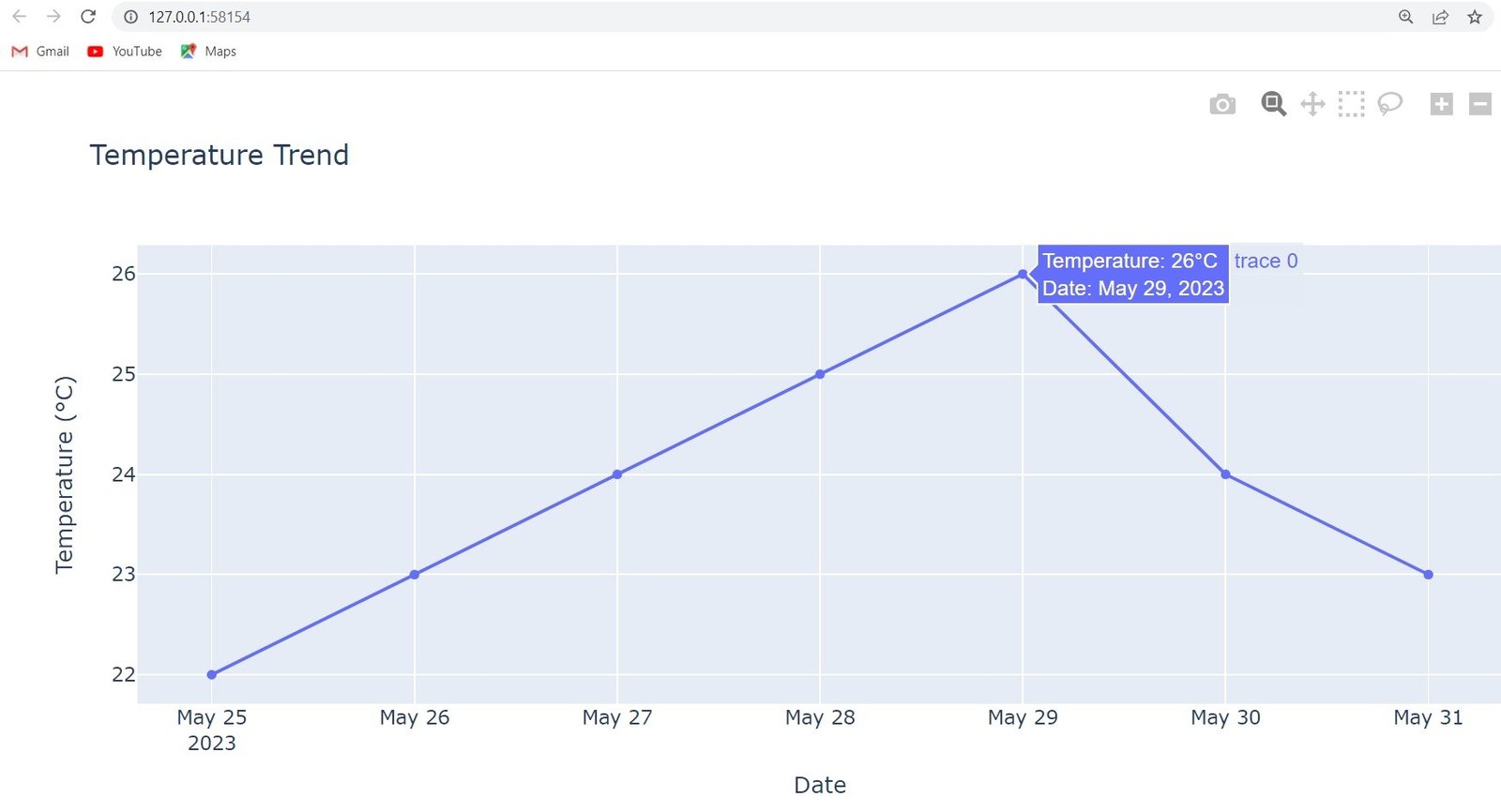Click the '2023' year label
1501x812 pixels.
click(x=212, y=744)
